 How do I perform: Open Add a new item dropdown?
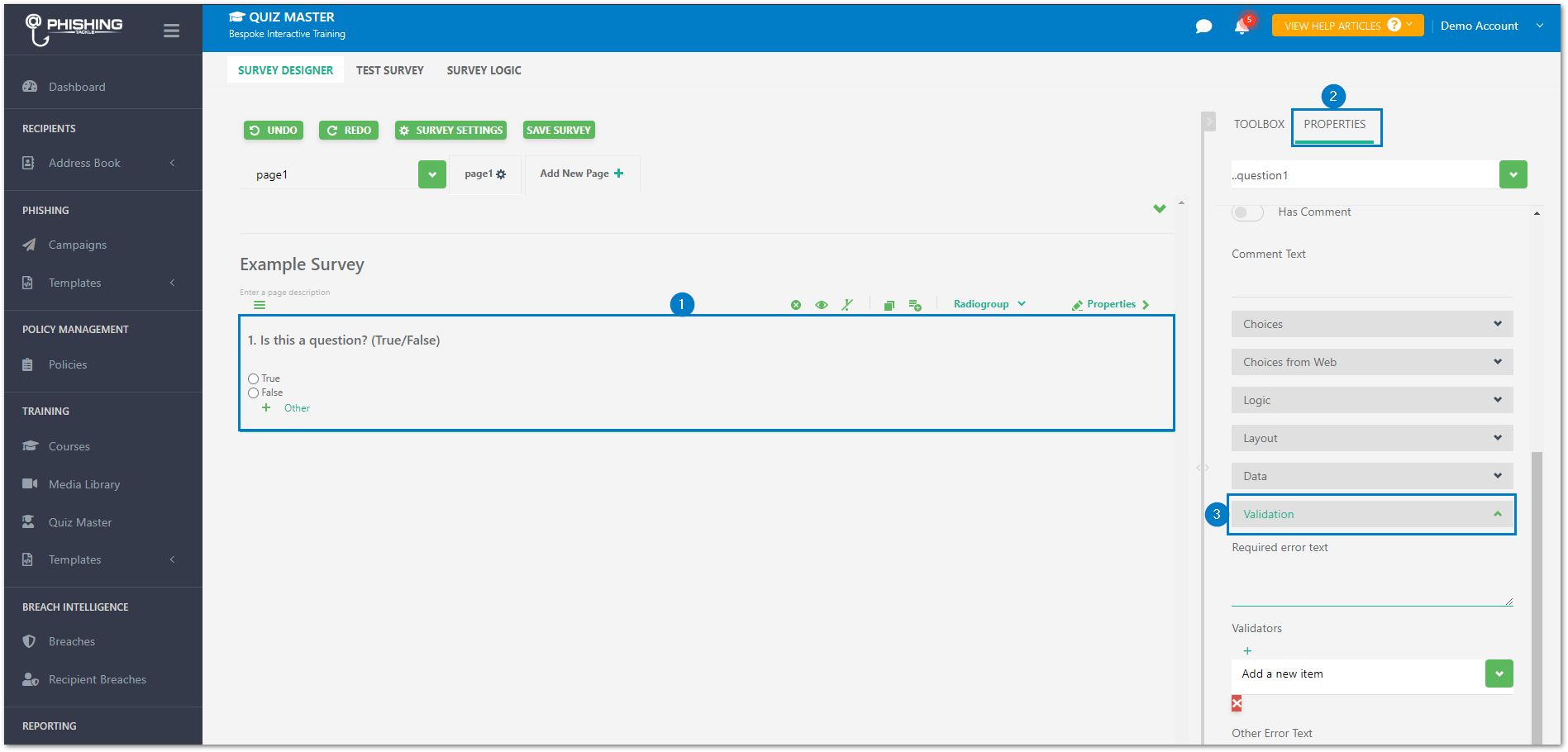coord(1499,673)
